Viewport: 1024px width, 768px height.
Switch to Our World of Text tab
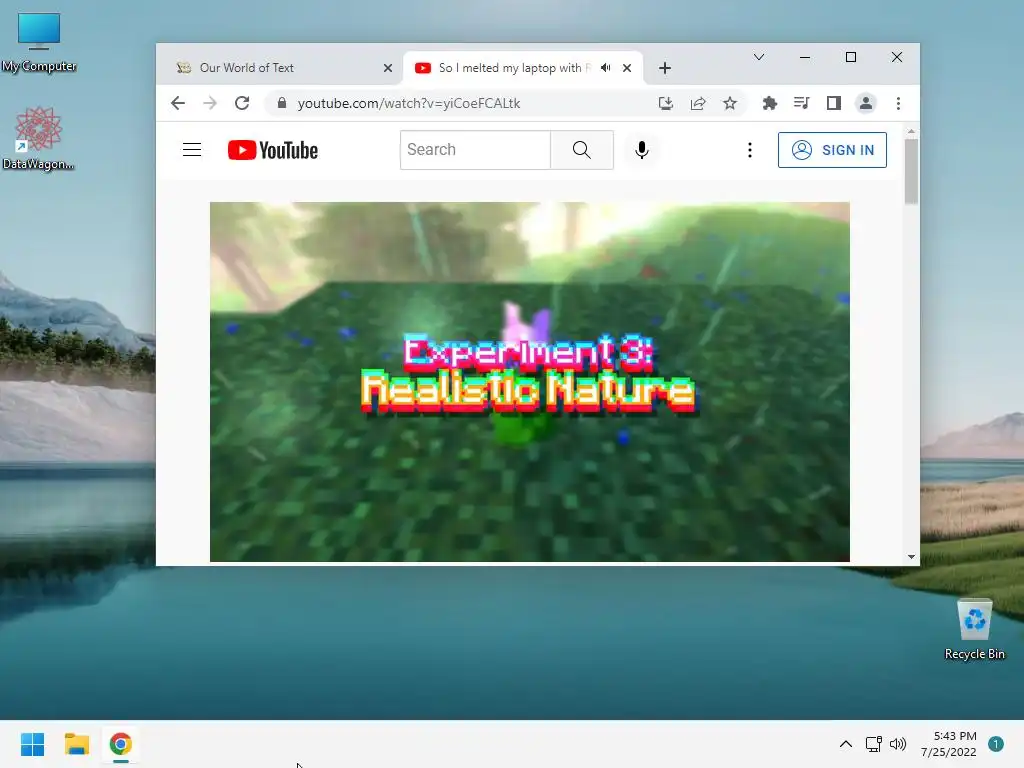pyautogui.click(x=281, y=68)
